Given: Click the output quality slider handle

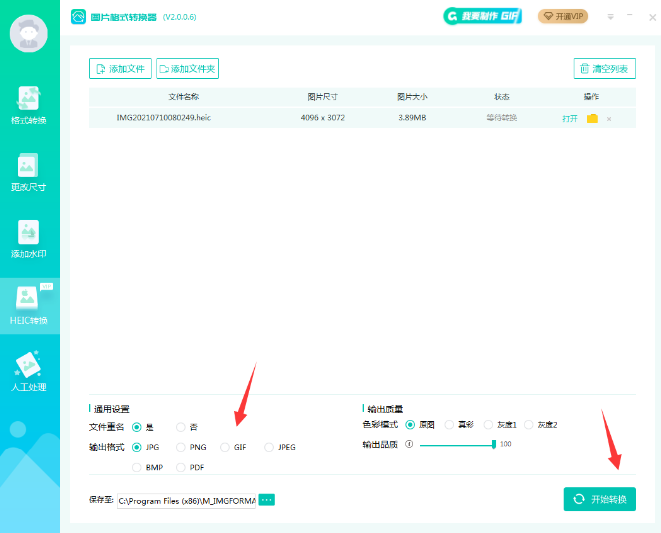Looking at the screenshot, I should (494, 444).
